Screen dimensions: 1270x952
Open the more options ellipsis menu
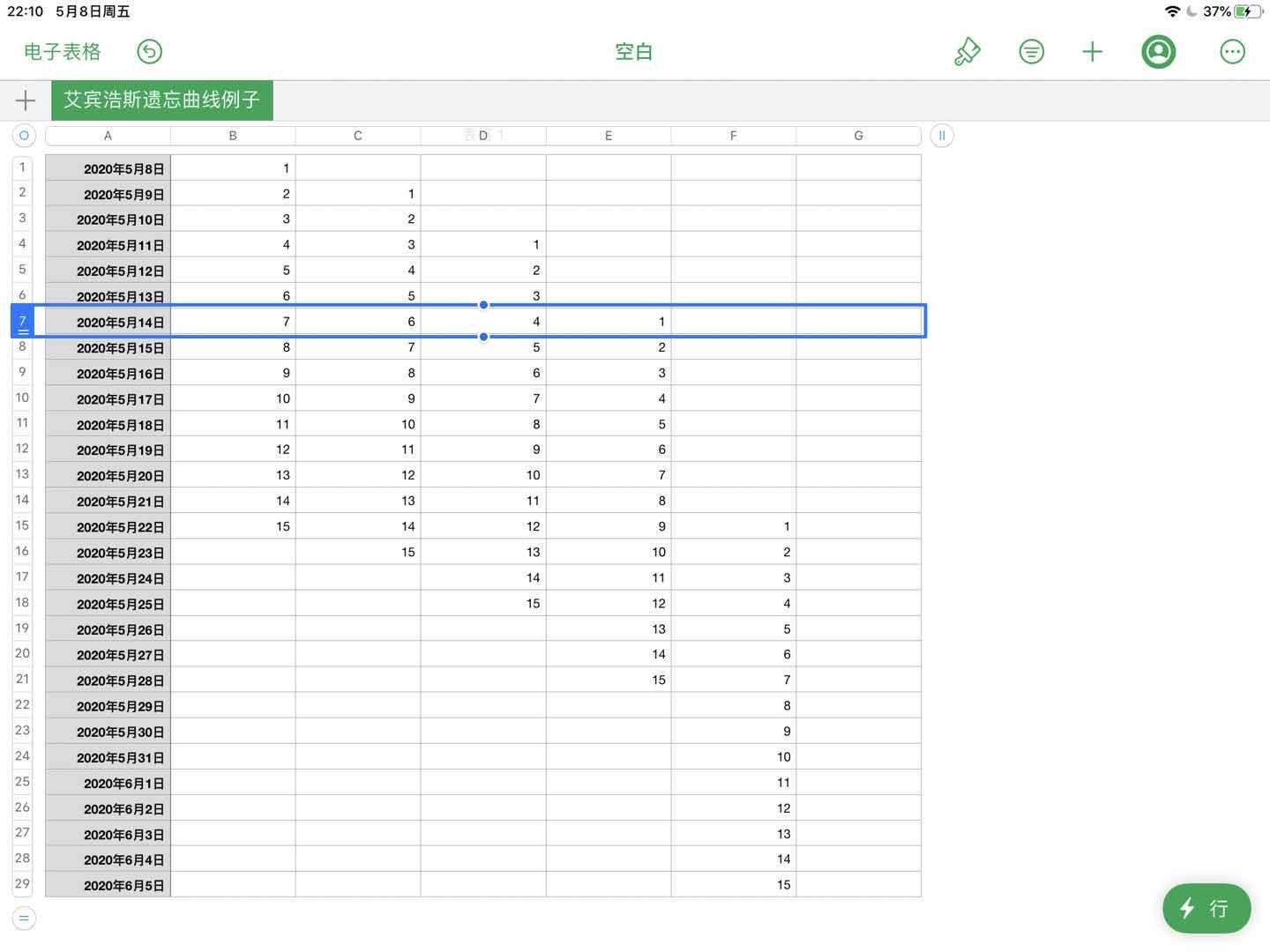pos(1232,52)
